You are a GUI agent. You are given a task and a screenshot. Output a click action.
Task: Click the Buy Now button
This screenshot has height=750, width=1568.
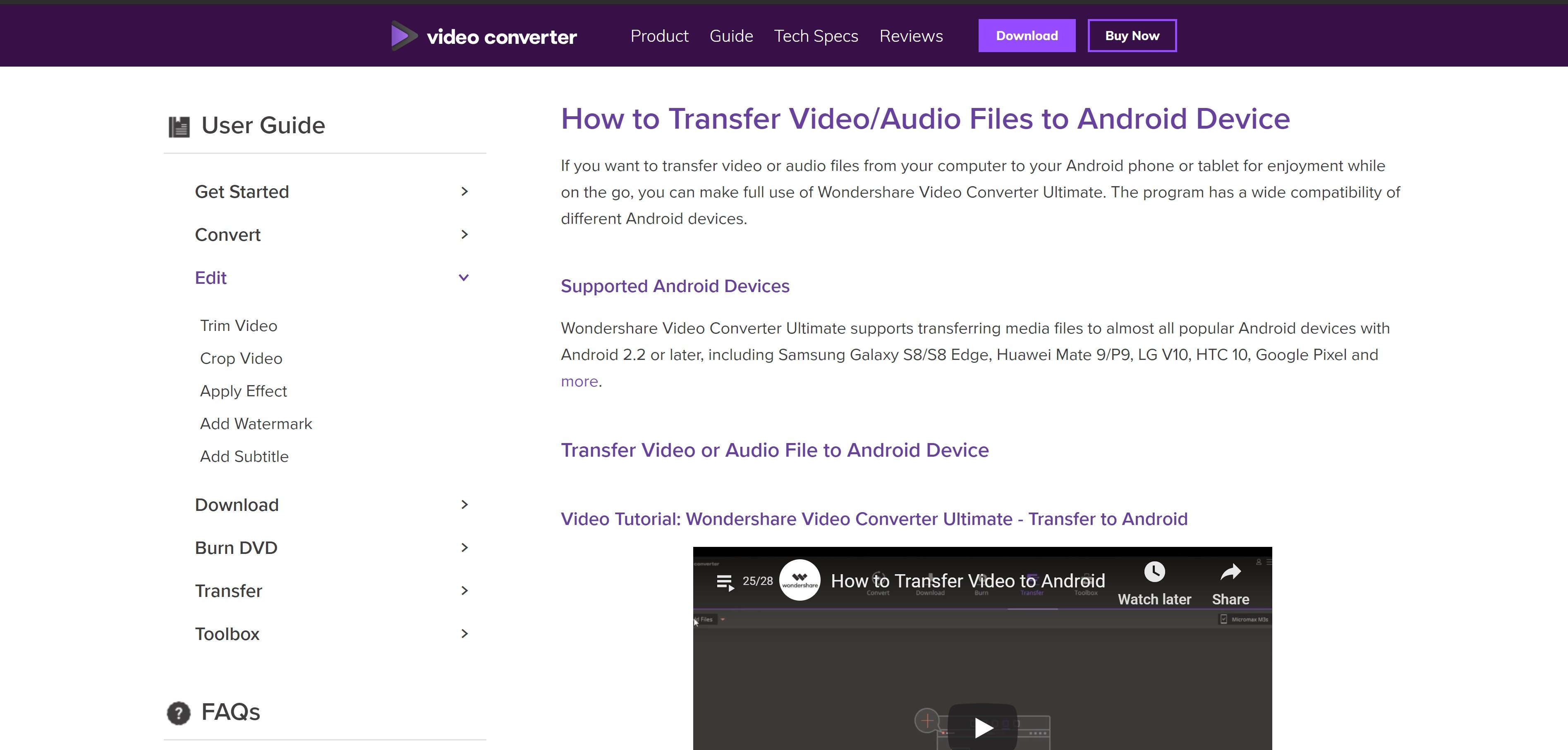pyautogui.click(x=1132, y=36)
